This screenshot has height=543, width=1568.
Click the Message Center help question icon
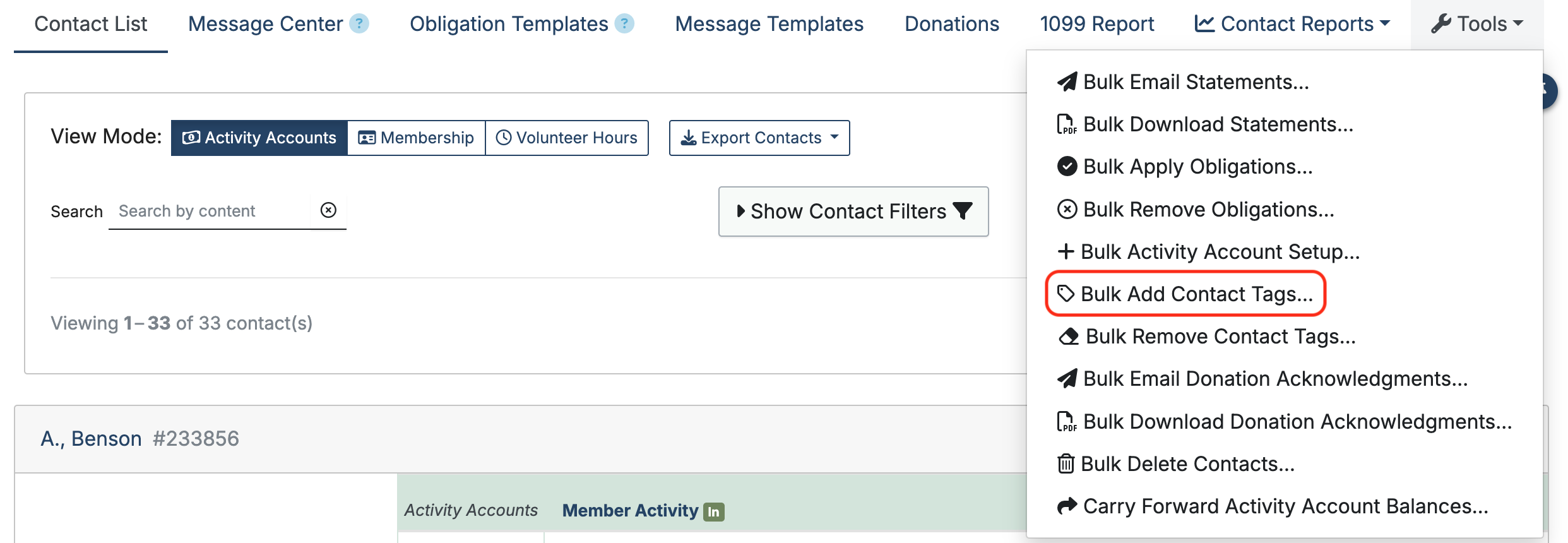coord(359,24)
